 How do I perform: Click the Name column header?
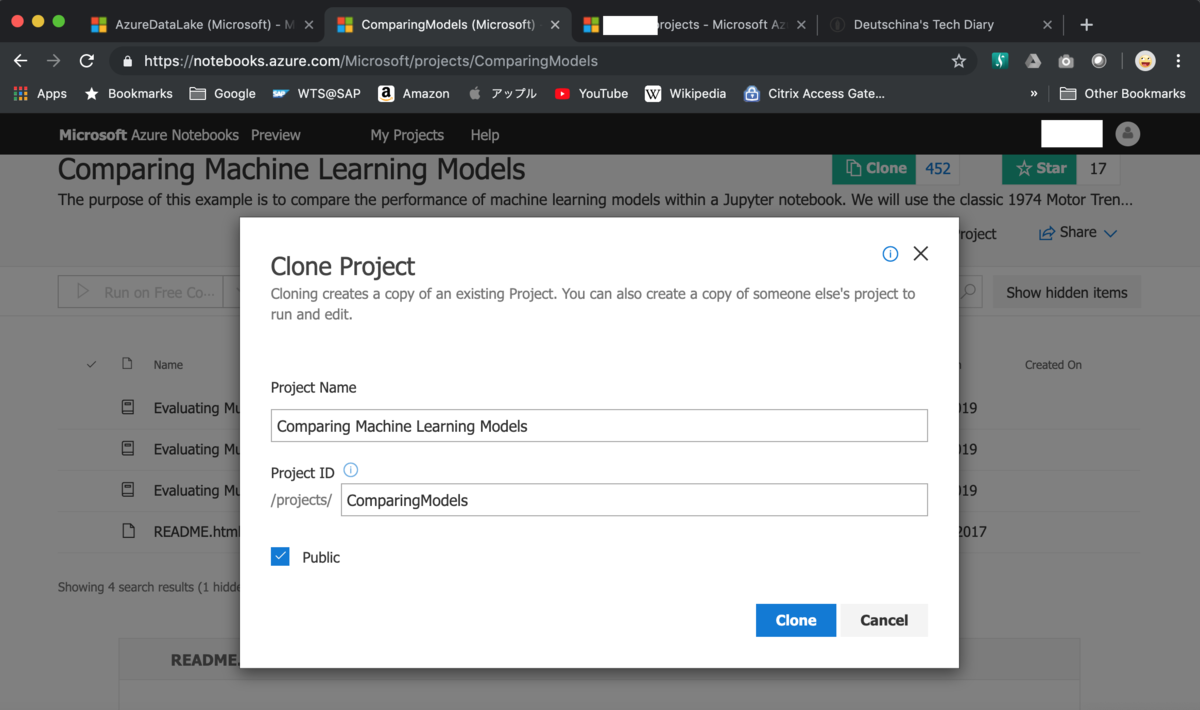[168, 365]
